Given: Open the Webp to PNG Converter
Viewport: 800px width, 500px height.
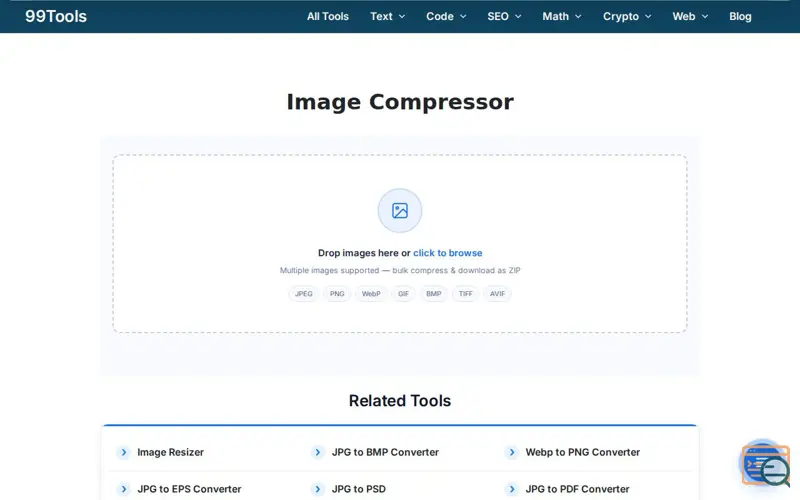Looking at the screenshot, I should pyautogui.click(x=583, y=453).
